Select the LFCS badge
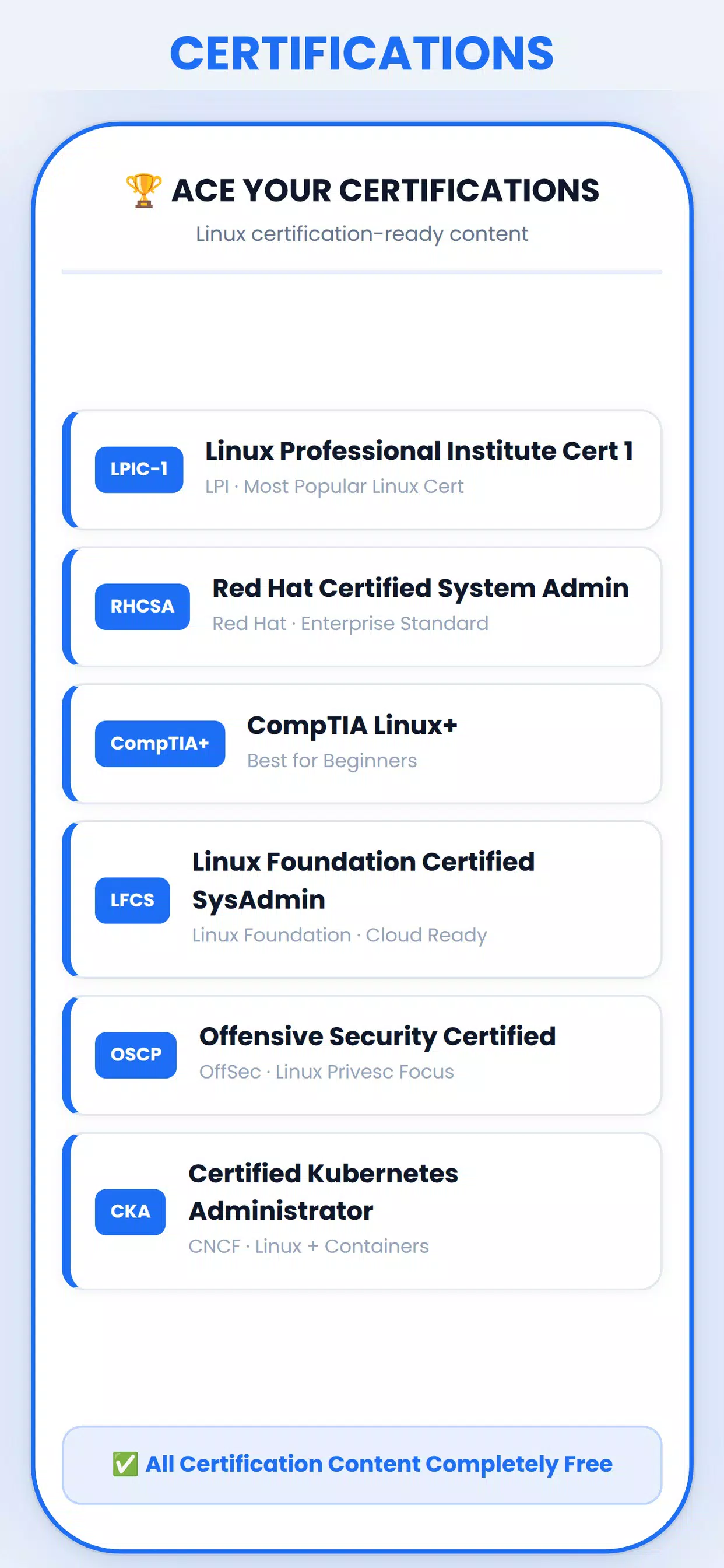 click(x=132, y=900)
